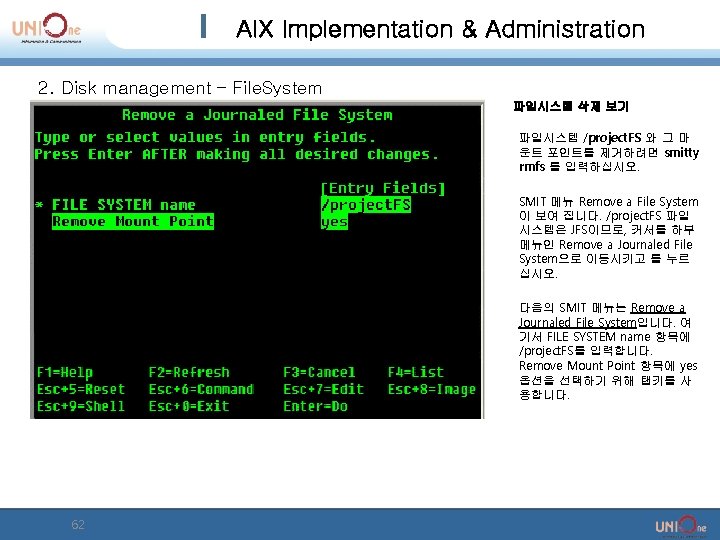
Task: Click the Type or select values instruction line
Action: pos(205,137)
